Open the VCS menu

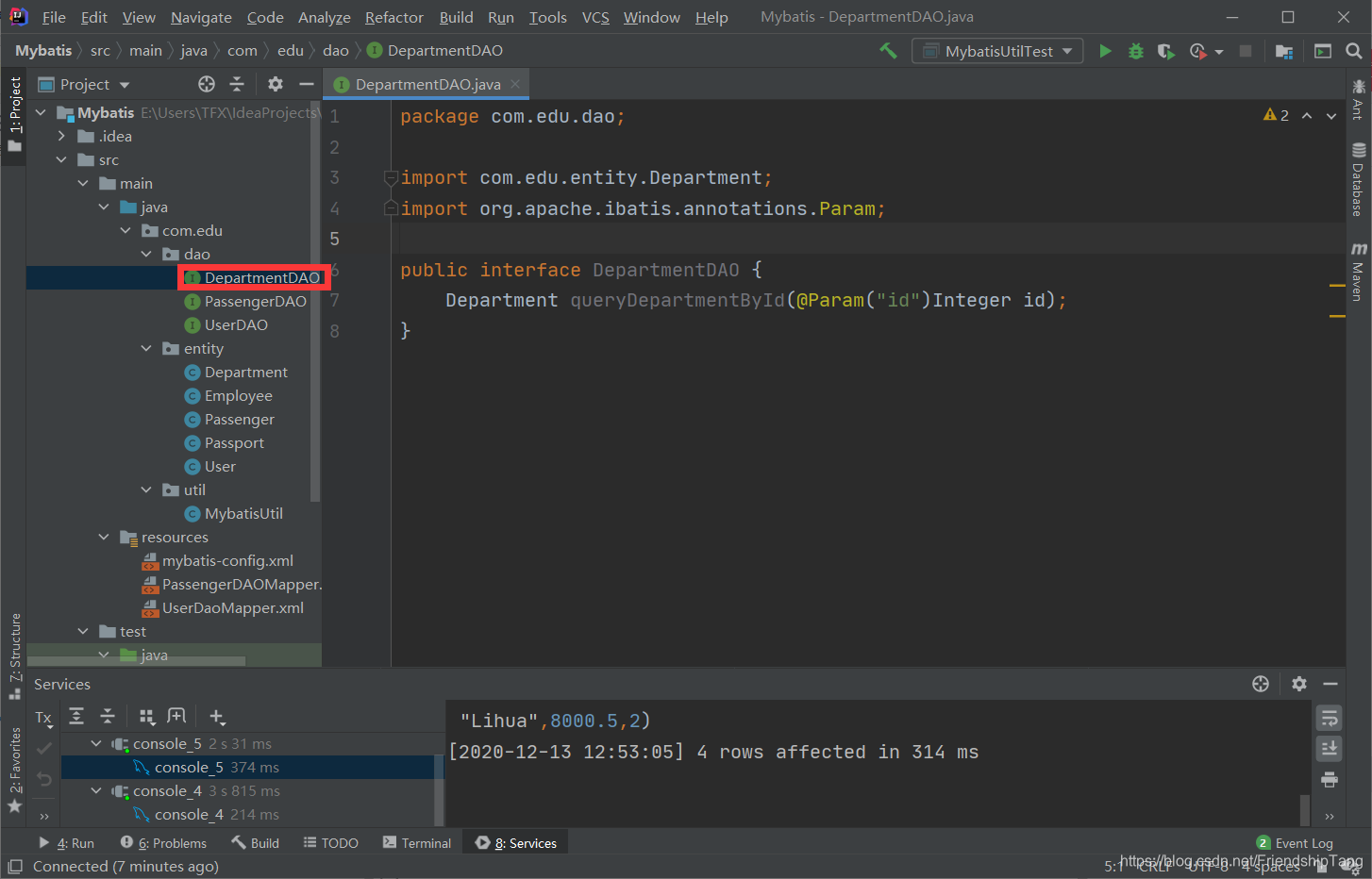[x=595, y=17]
